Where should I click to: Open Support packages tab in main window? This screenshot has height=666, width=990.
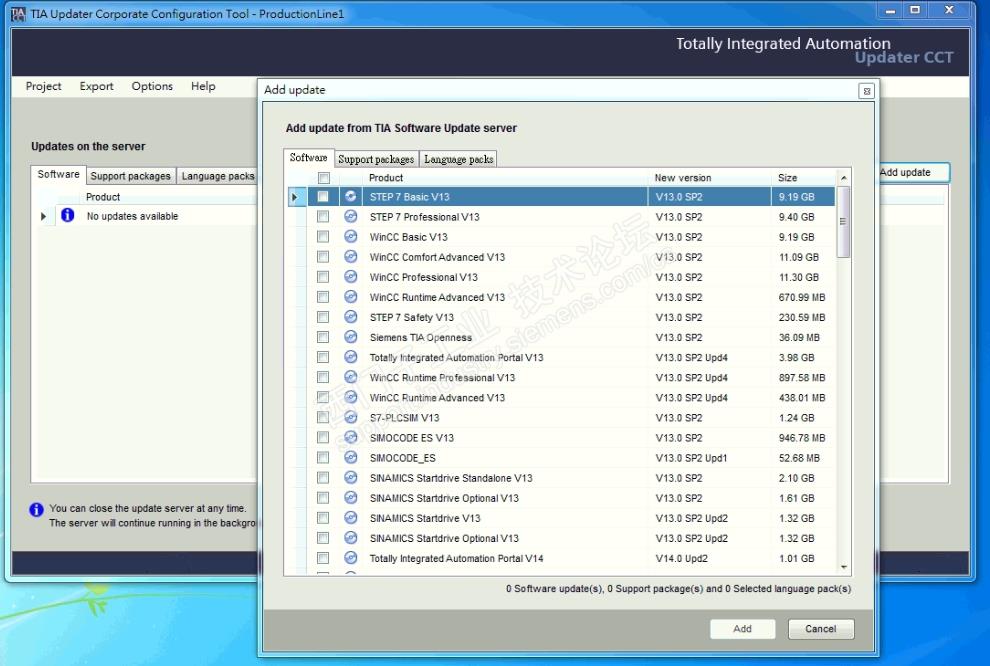[x=130, y=176]
